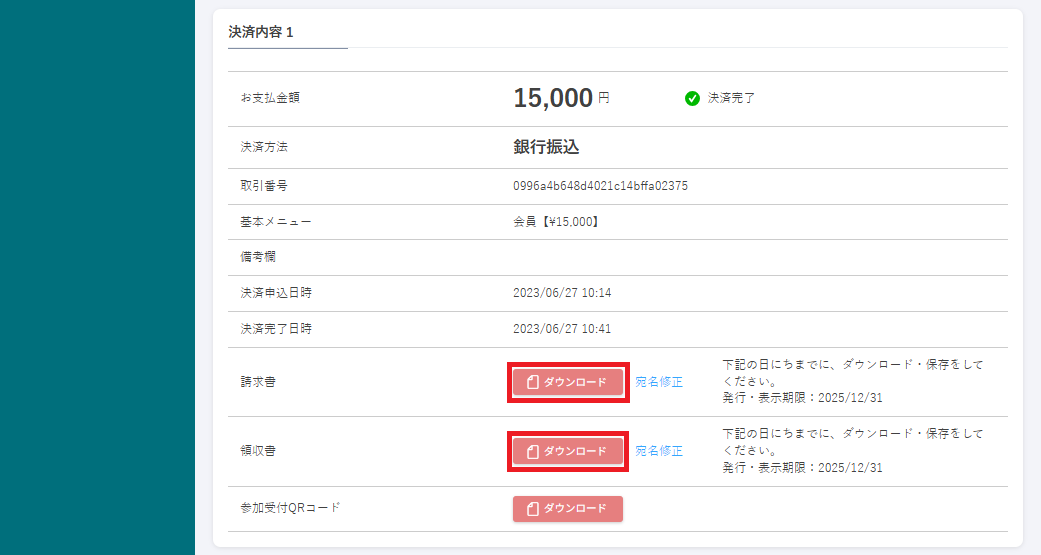This screenshot has height=555, width=1041.
Task: Click the document icon in the 参加受付QRコード download button
Action: pyautogui.click(x=533, y=509)
